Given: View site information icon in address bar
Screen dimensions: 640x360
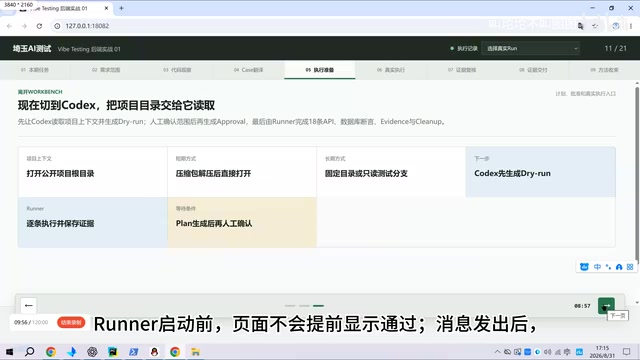Looking at the screenshot, I should tap(57, 26).
